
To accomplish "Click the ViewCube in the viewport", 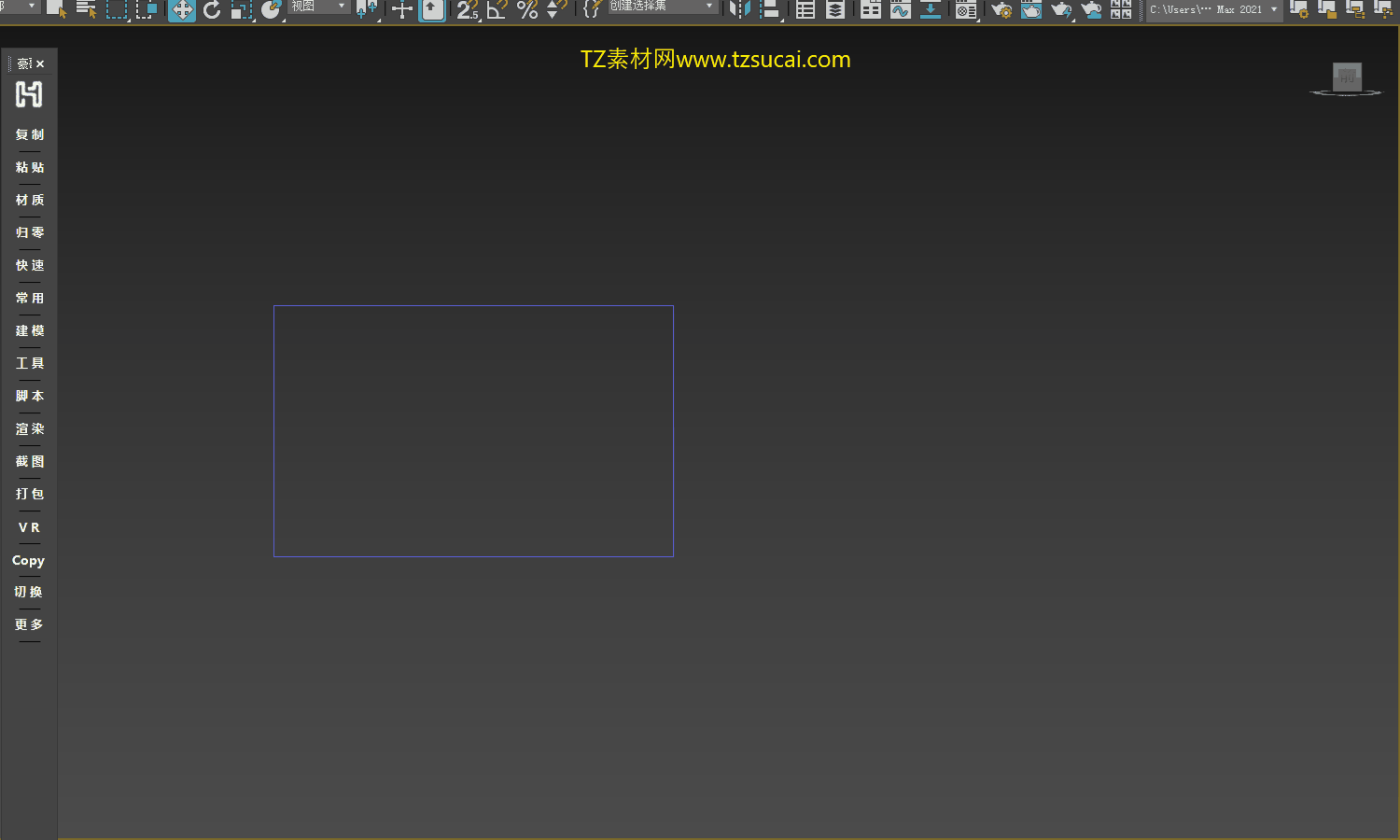I will tap(1346, 78).
